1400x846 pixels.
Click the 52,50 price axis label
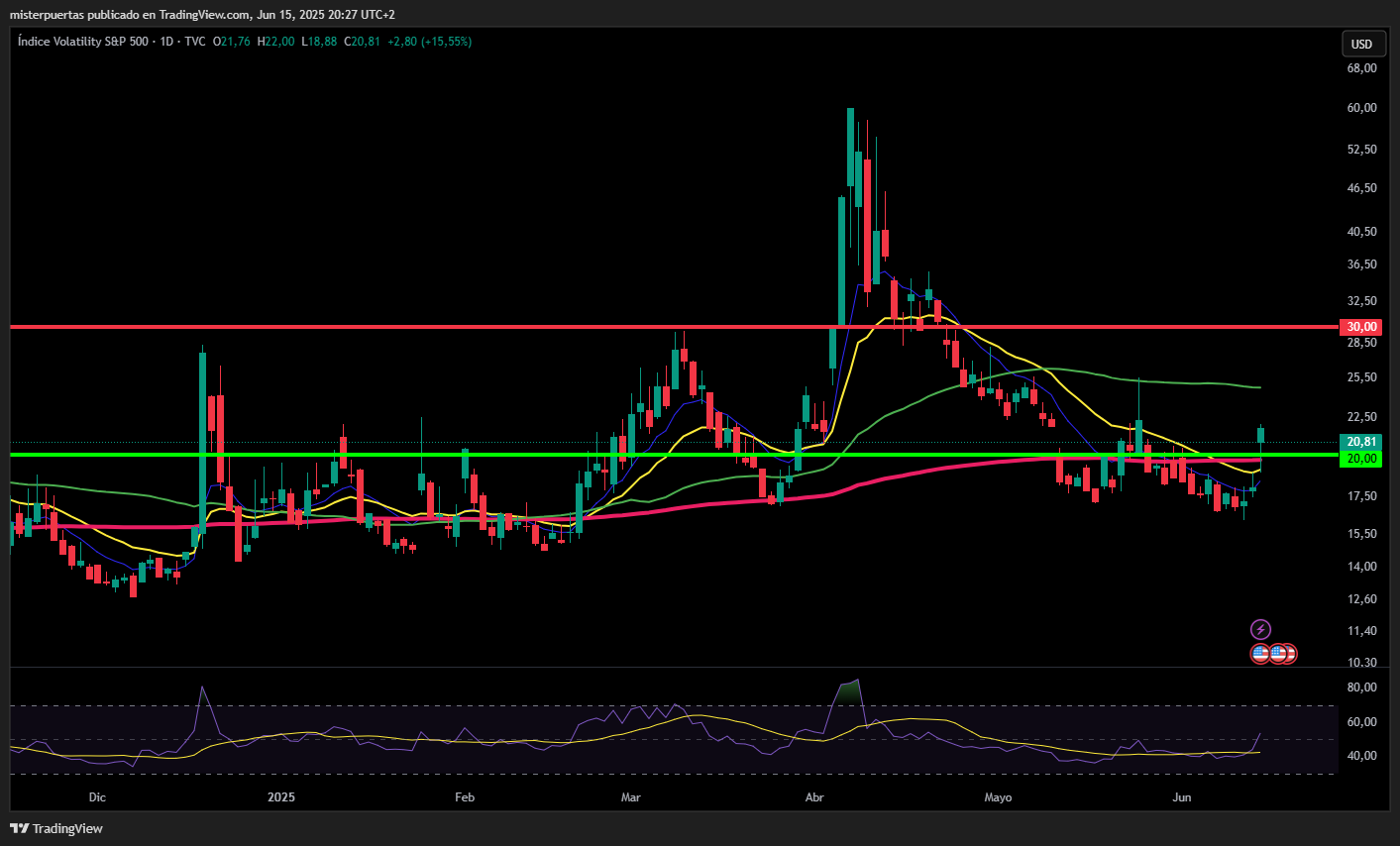pyautogui.click(x=1362, y=150)
